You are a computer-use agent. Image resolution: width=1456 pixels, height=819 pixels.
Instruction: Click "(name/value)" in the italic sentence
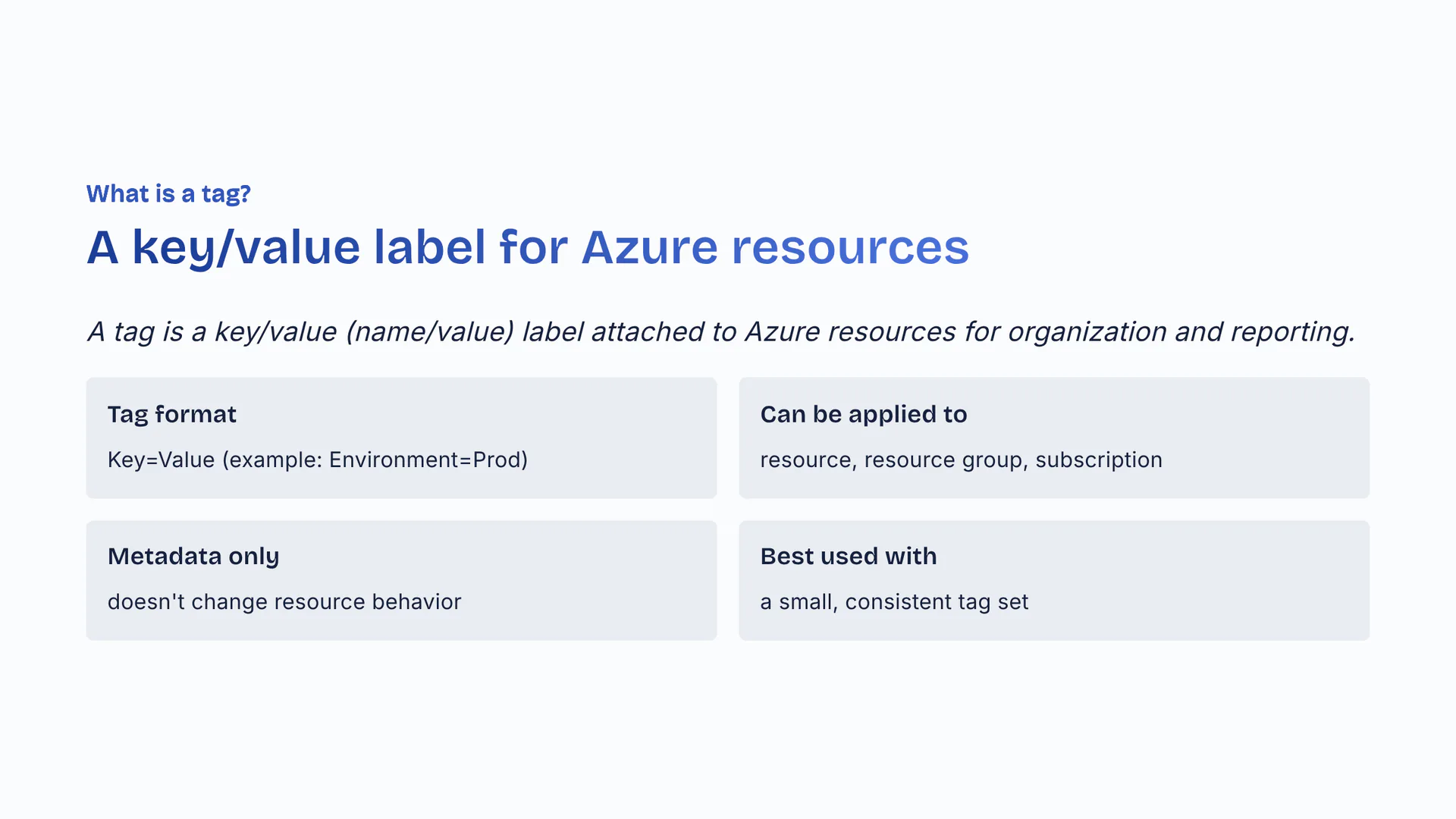pos(429,332)
